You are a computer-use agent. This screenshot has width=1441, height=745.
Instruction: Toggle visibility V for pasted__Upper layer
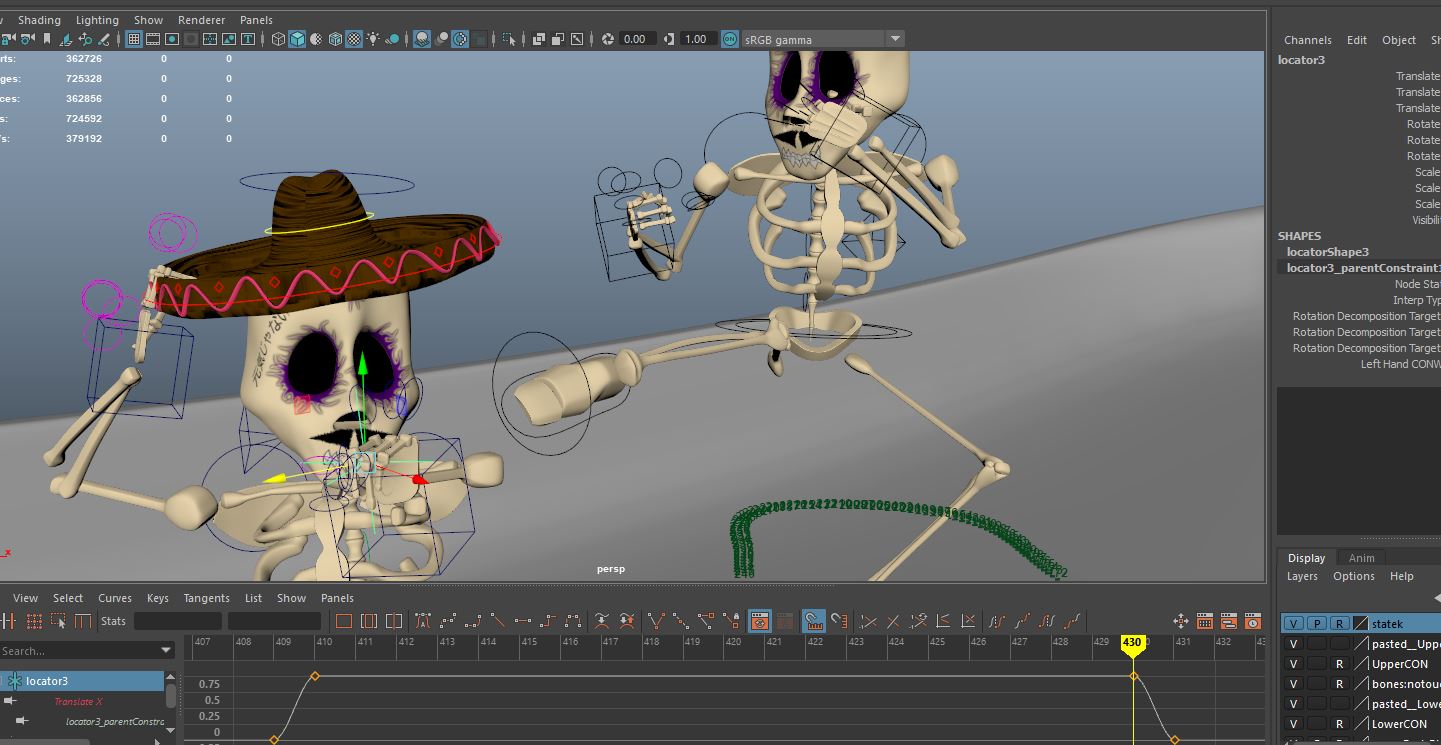click(x=1293, y=644)
